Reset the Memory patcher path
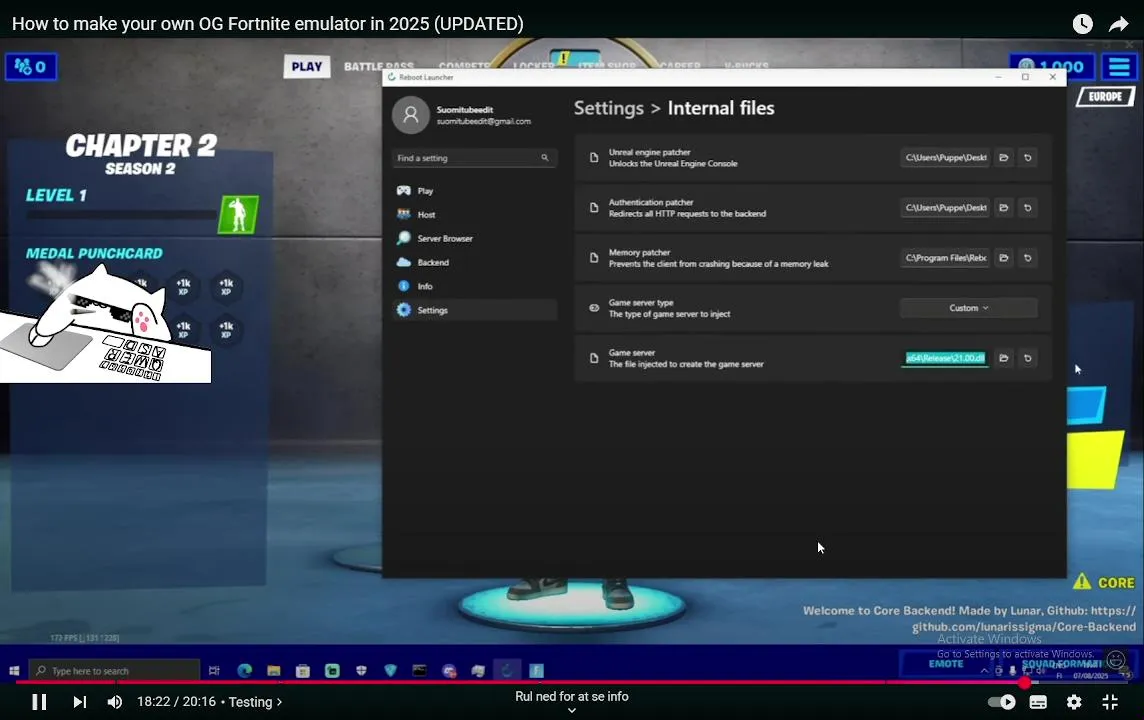 [1027, 258]
